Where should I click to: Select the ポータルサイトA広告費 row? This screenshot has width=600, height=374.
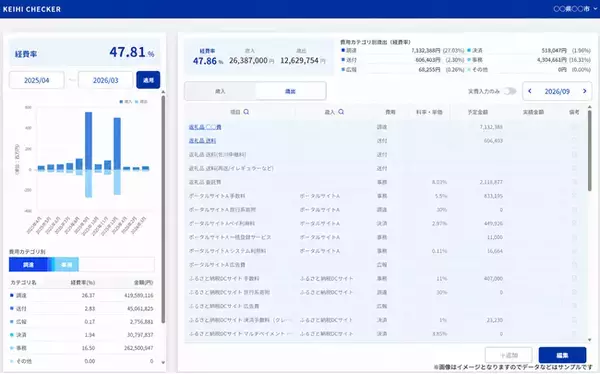[386, 265]
